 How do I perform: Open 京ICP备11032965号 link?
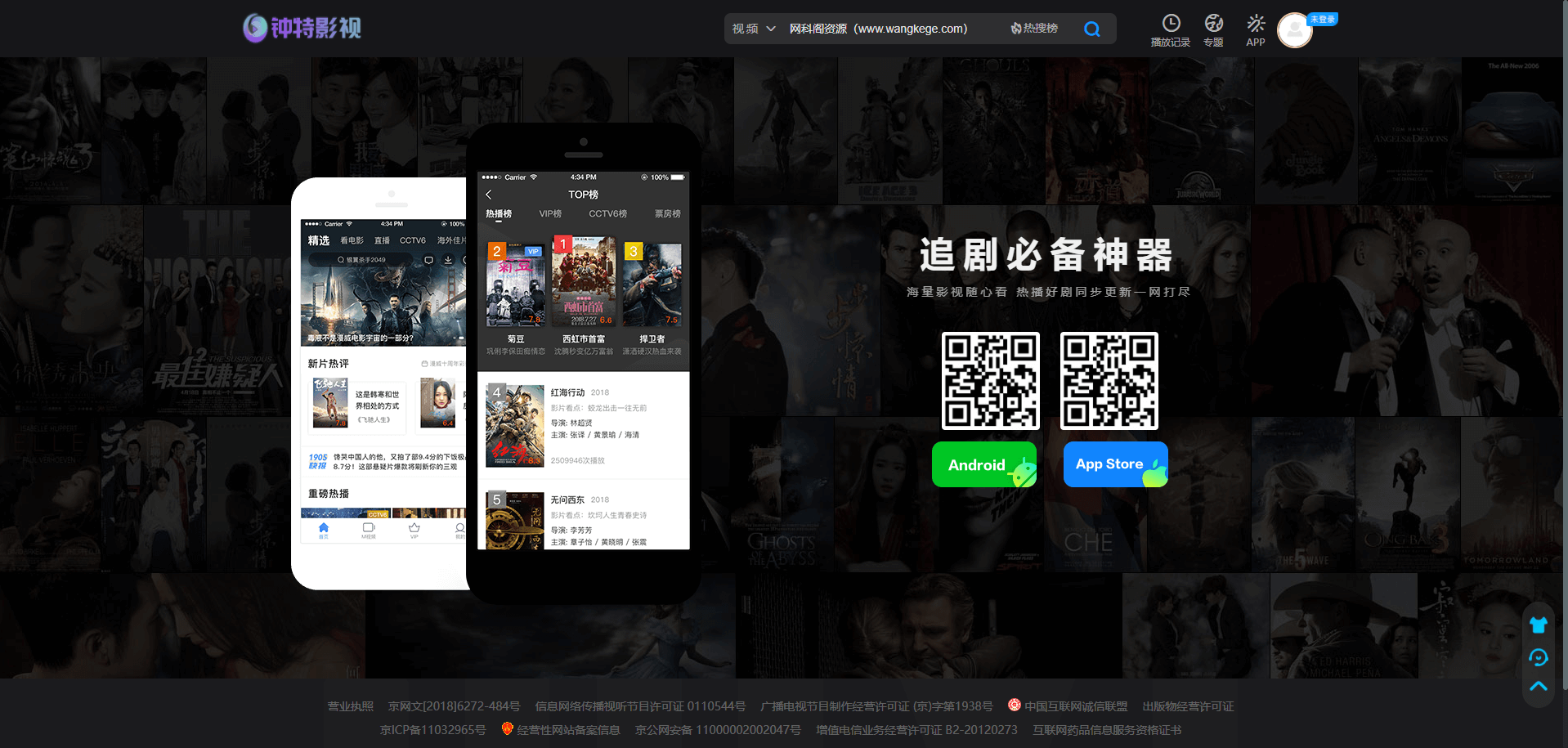(433, 730)
